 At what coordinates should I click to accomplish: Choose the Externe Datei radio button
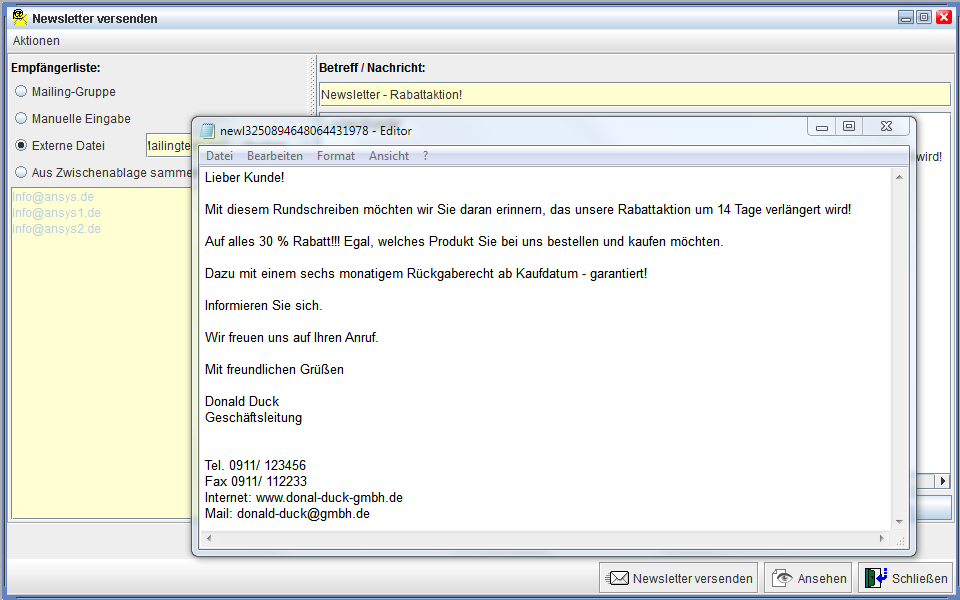pos(21,146)
